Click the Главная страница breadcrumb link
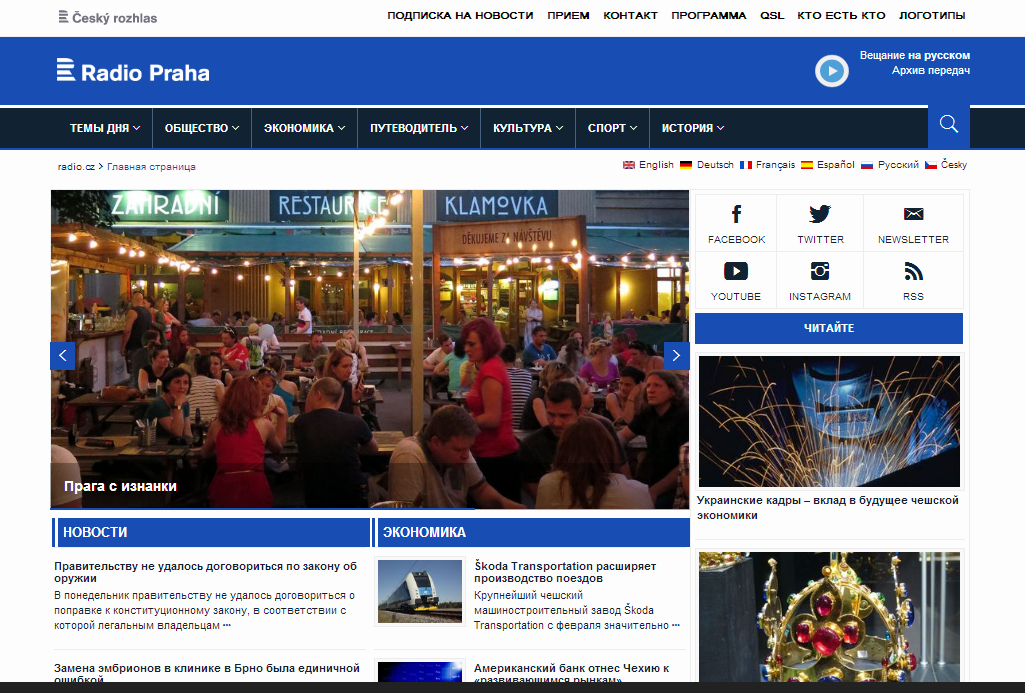 point(151,167)
